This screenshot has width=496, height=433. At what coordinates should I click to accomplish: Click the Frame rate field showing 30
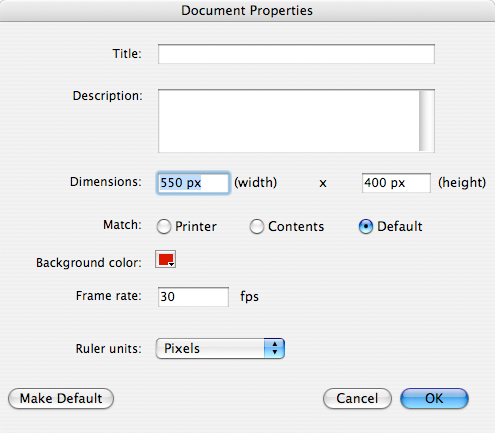pyautogui.click(x=193, y=297)
